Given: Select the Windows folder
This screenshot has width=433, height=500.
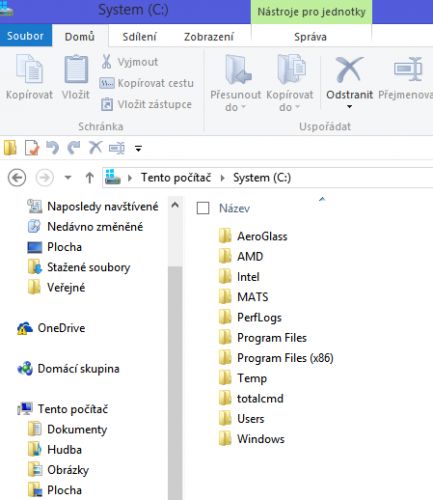Looking at the screenshot, I should pos(252,439).
